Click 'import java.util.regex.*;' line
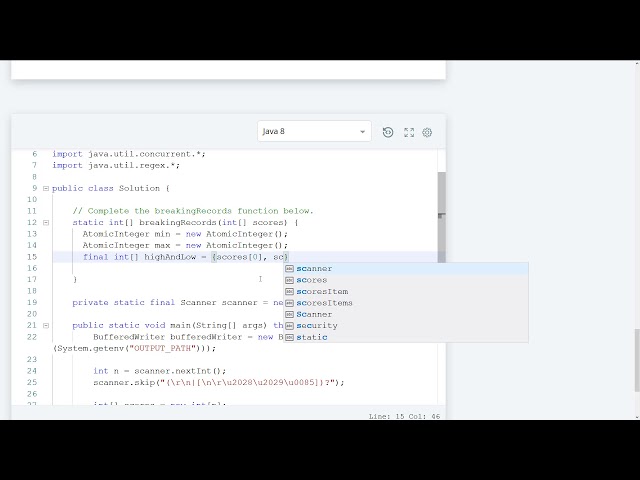 pyautogui.click(x=116, y=165)
